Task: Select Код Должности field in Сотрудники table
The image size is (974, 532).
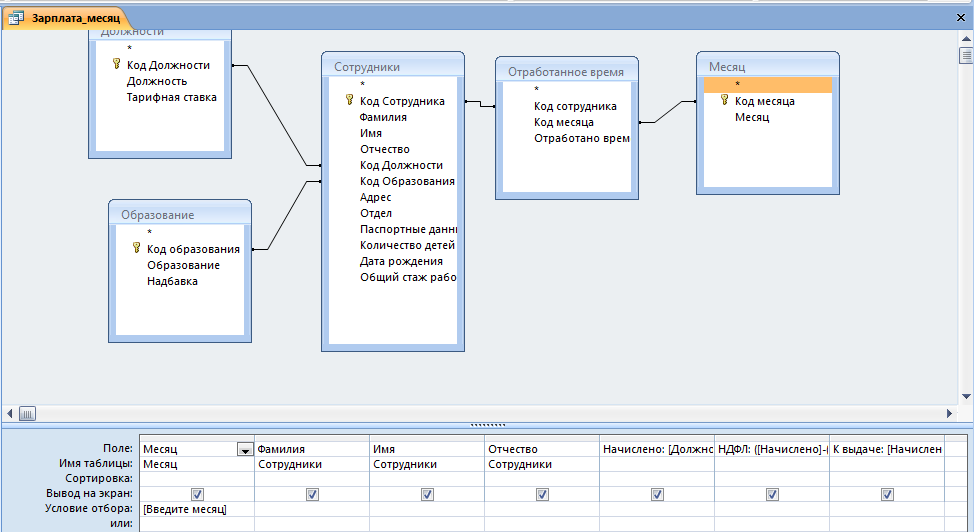Action: tap(401, 165)
